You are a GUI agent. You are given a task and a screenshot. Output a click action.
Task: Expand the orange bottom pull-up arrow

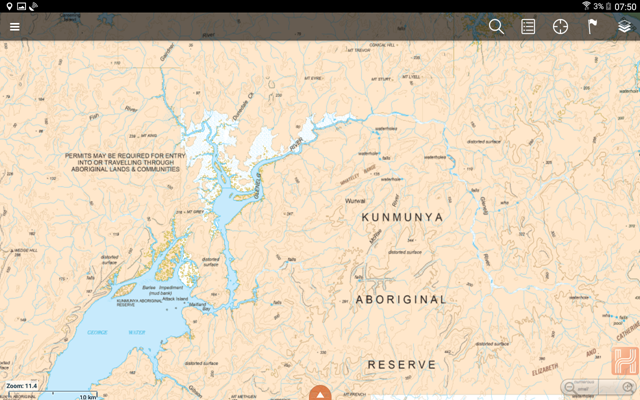[320, 393]
